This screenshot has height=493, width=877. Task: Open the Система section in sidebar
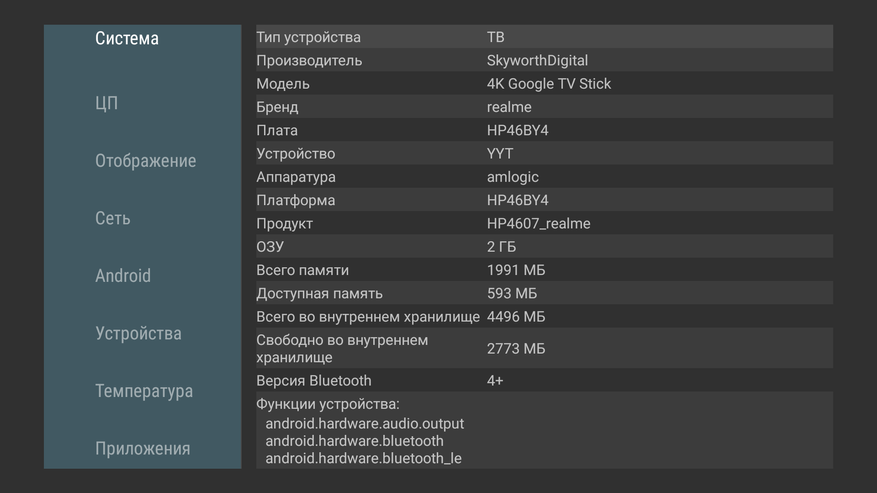[127, 39]
